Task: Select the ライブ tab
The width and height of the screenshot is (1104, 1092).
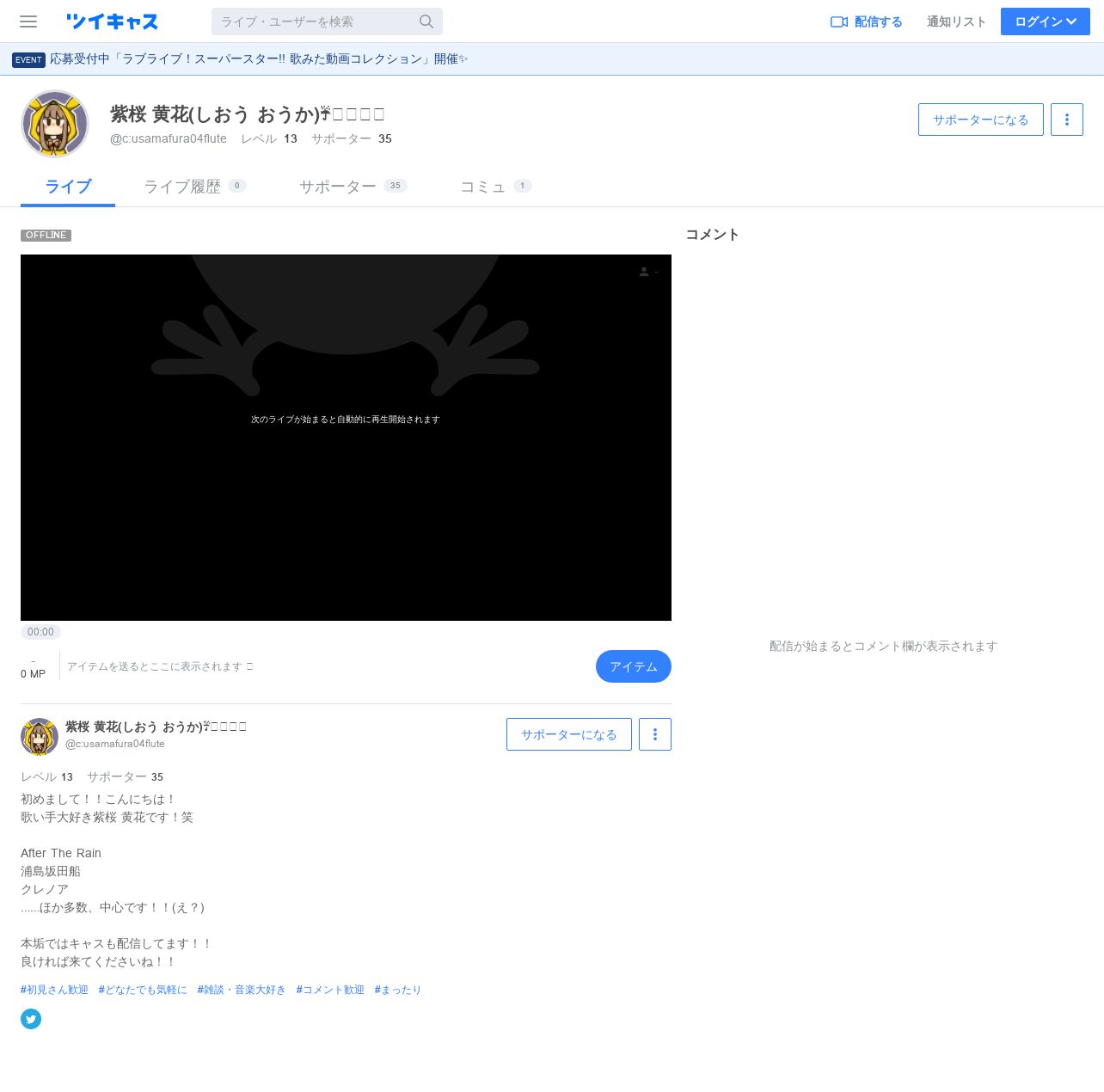Action: (68, 187)
